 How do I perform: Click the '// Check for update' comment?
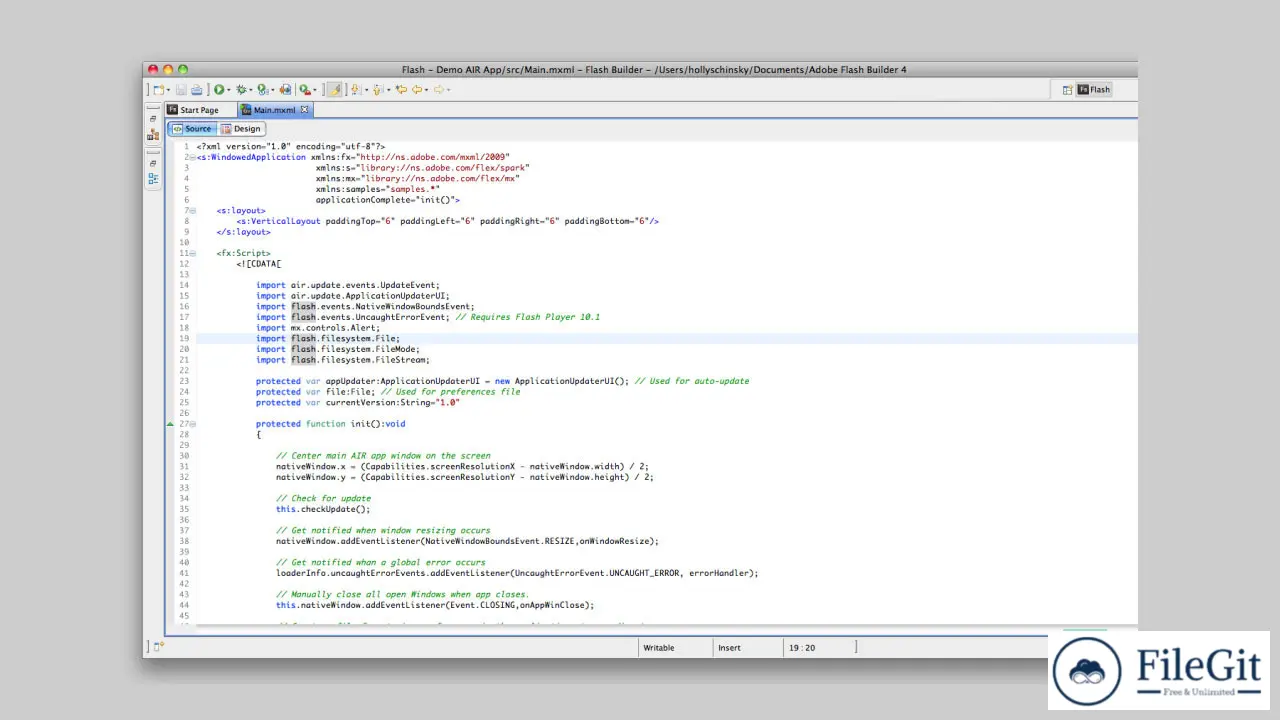coord(323,498)
